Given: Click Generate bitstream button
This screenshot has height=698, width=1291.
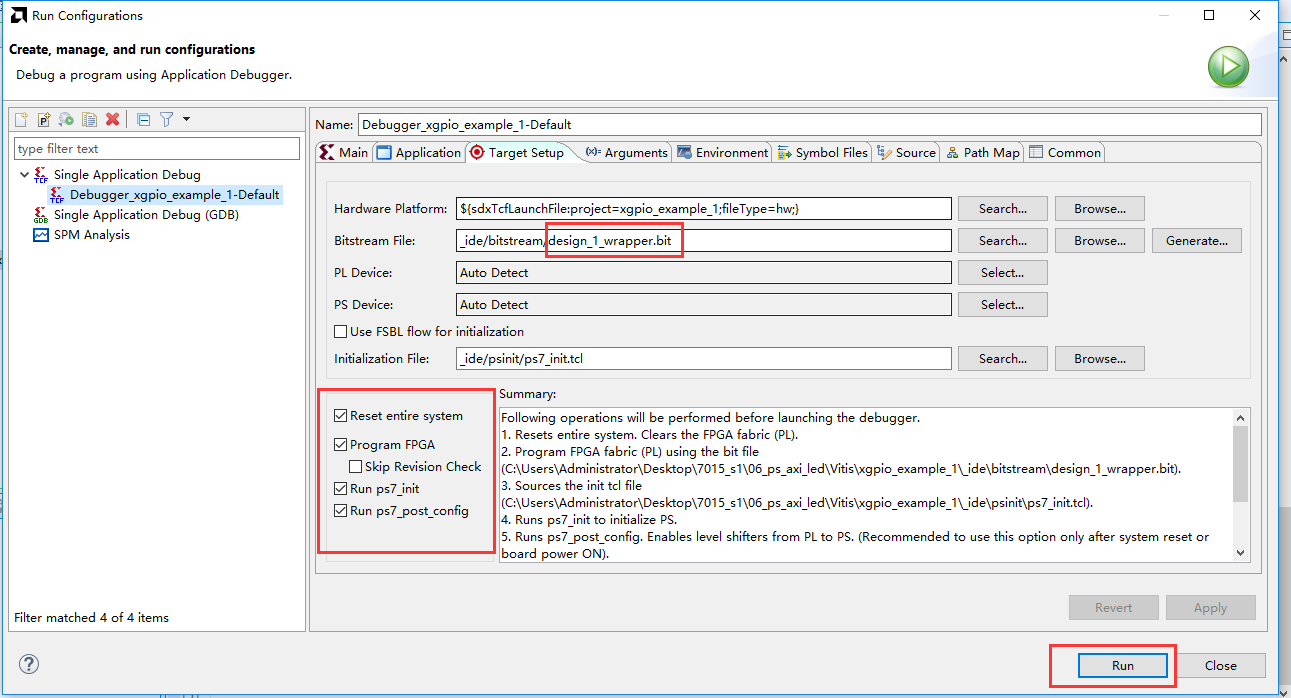Looking at the screenshot, I should (x=1197, y=241).
